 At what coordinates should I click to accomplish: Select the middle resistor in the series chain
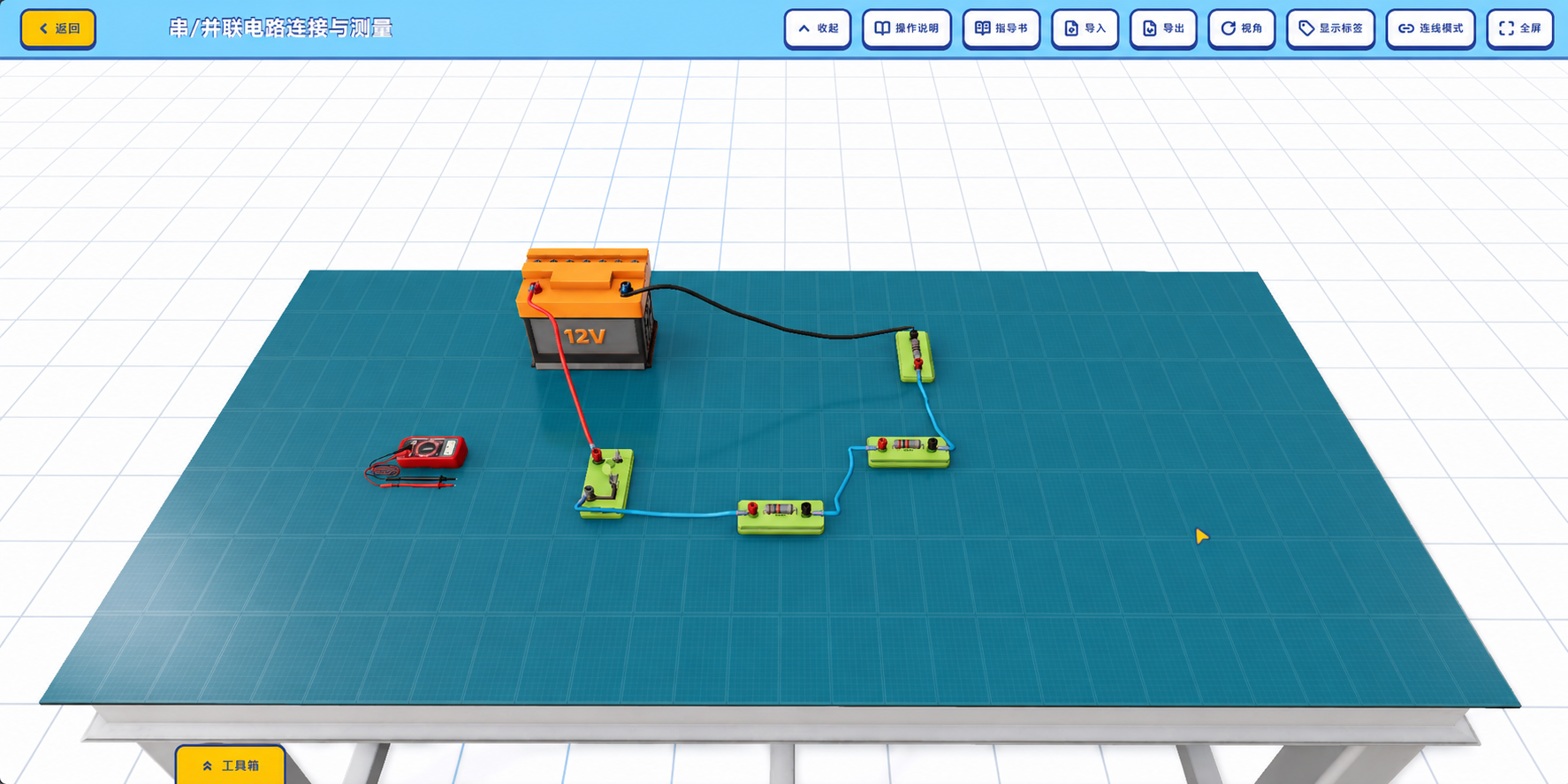[x=908, y=451]
